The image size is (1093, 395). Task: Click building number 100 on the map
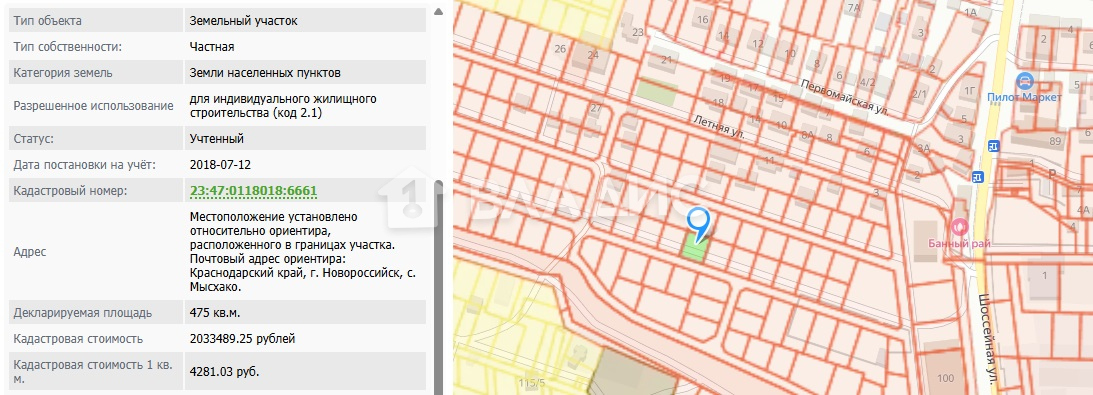point(945,378)
